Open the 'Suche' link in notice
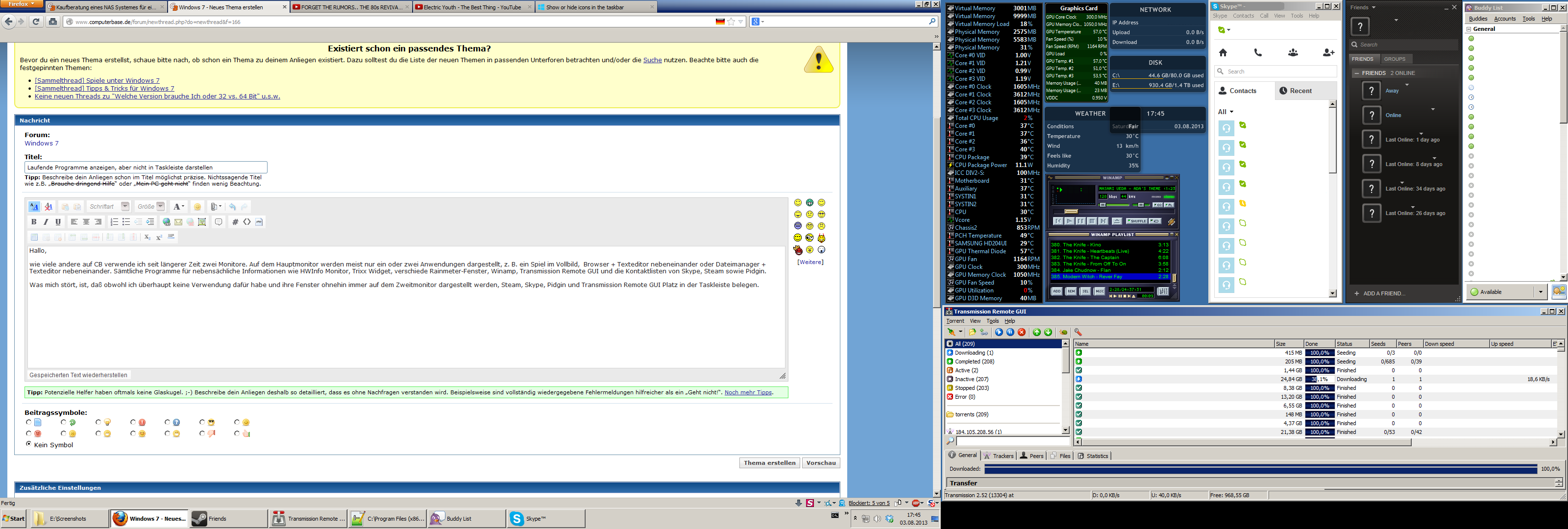The image size is (1568, 529). (652, 60)
